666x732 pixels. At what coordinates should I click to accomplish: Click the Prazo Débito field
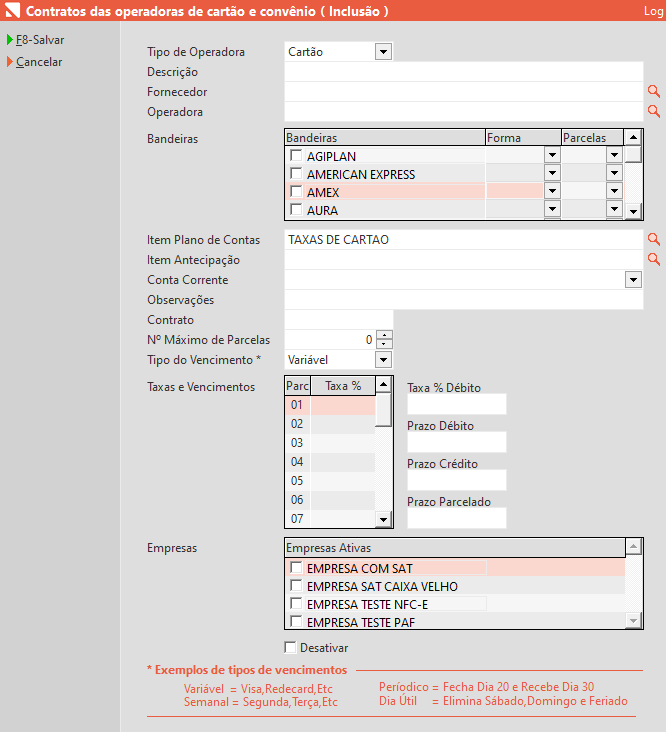(456, 442)
